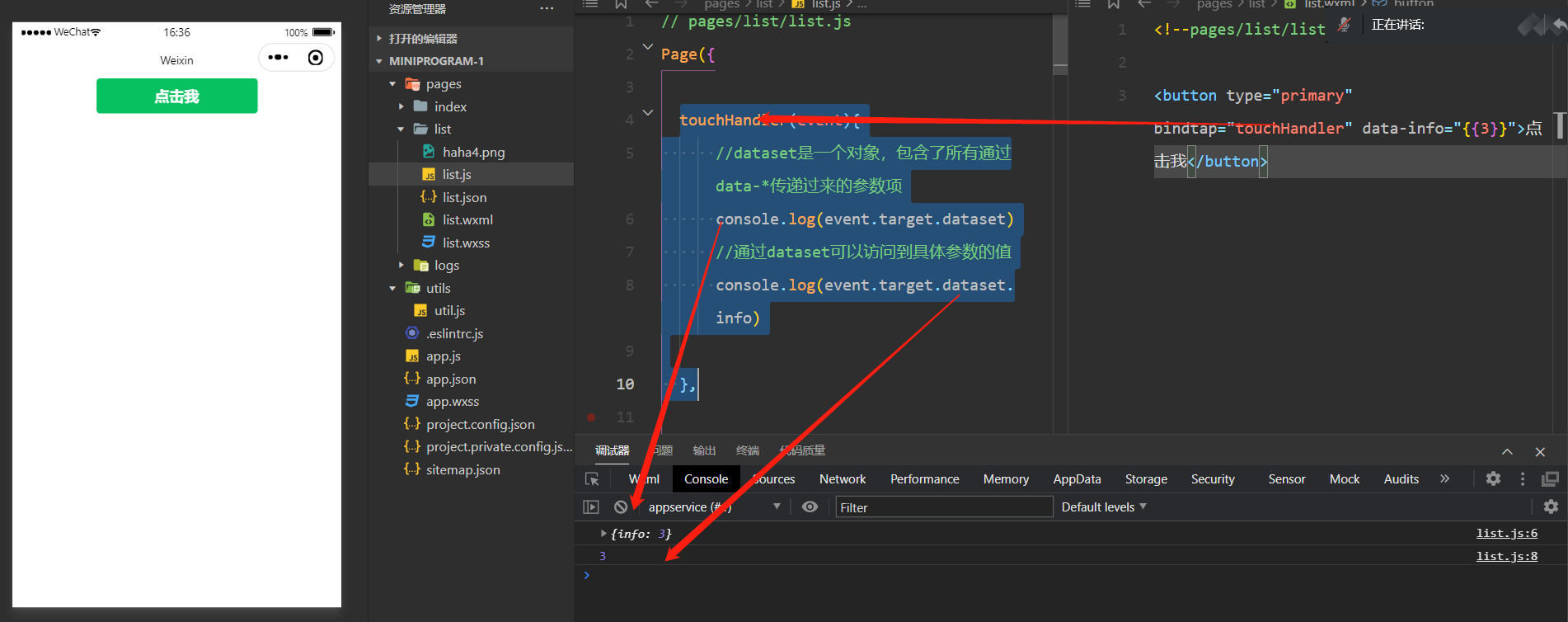Open sitemap.json file
Image resolution: width=1568 pixels, height=622 pixels.
coord(462,469)
